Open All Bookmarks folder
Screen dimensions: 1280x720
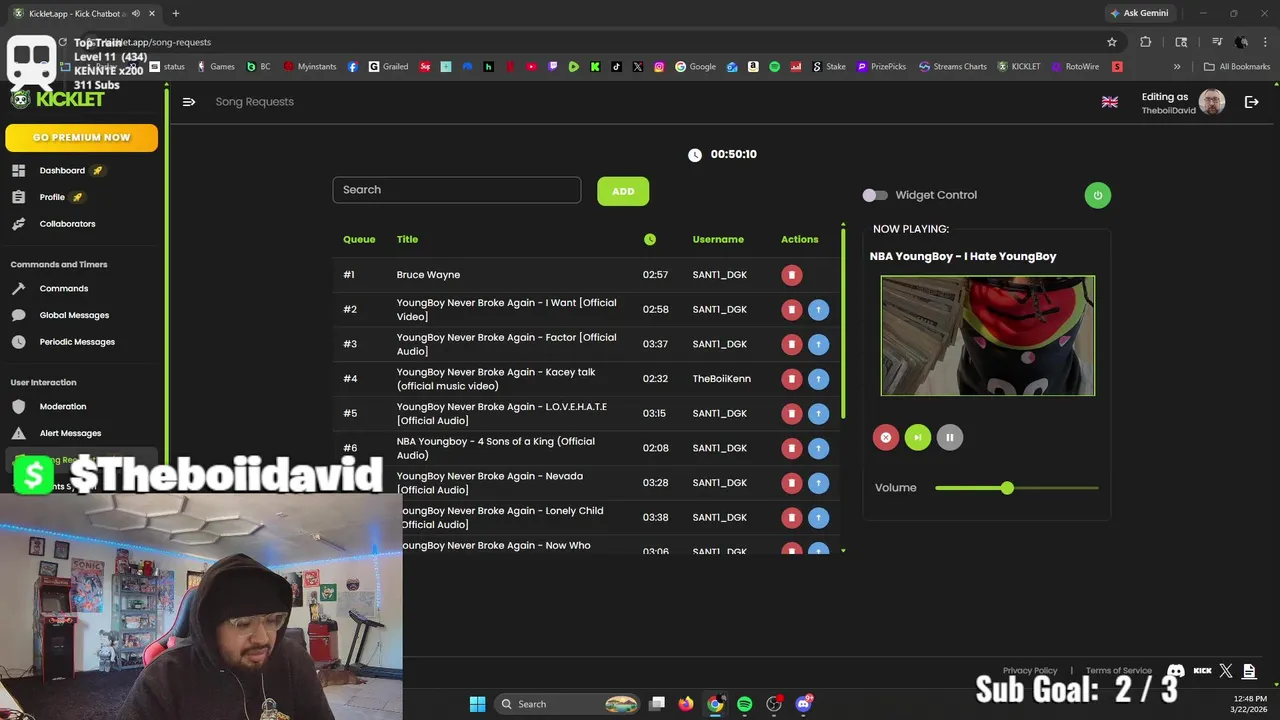pos(1237,67)
